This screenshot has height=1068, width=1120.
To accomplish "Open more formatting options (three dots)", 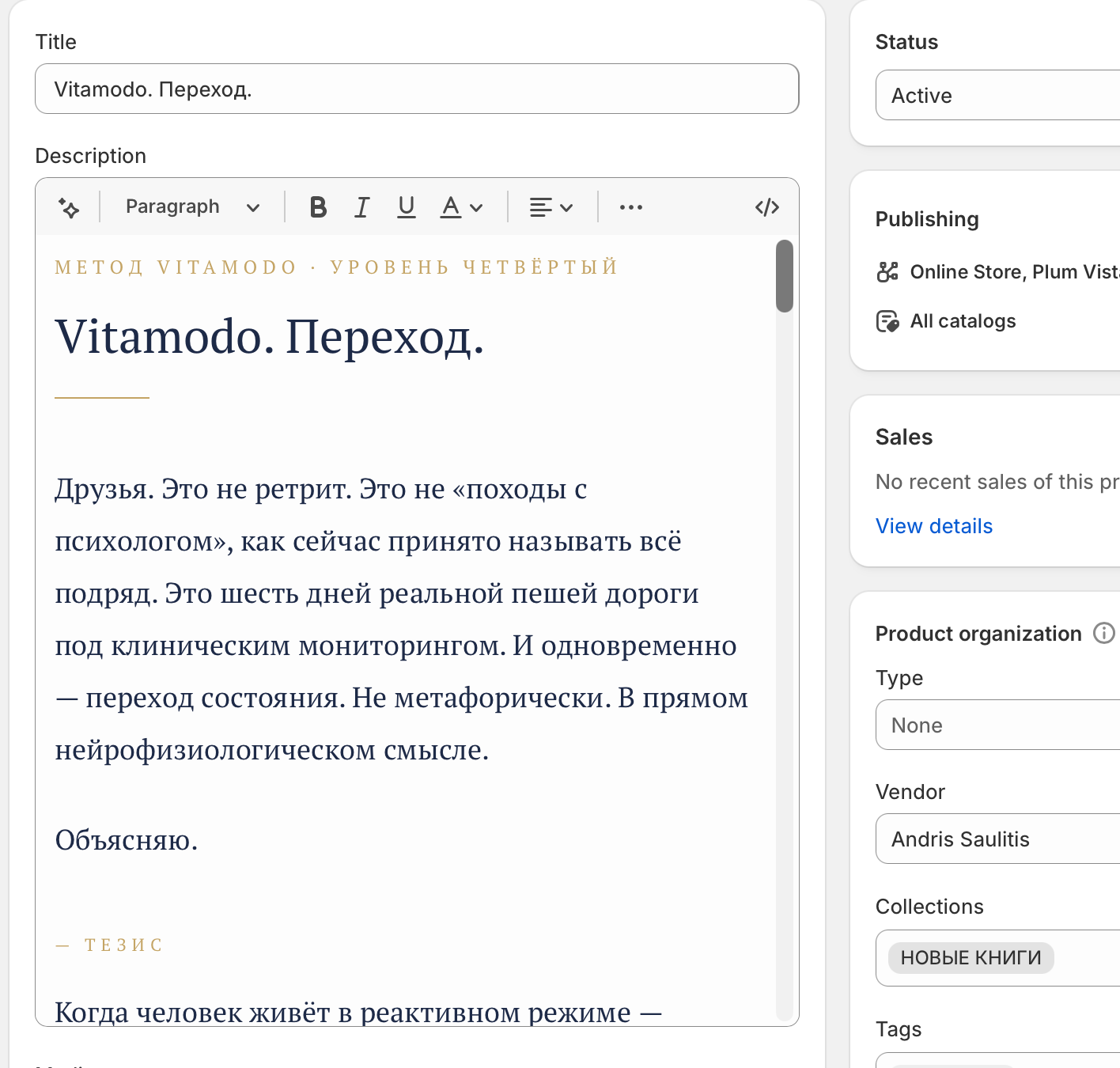I will (631, 207).
